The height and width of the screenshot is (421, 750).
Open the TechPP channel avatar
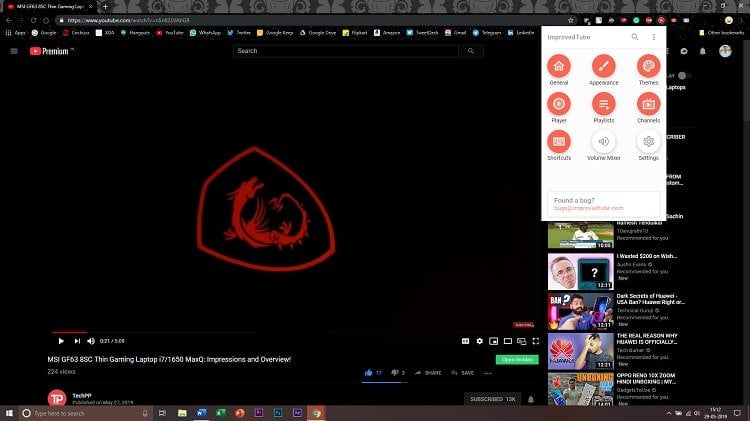tap(57, 398)
